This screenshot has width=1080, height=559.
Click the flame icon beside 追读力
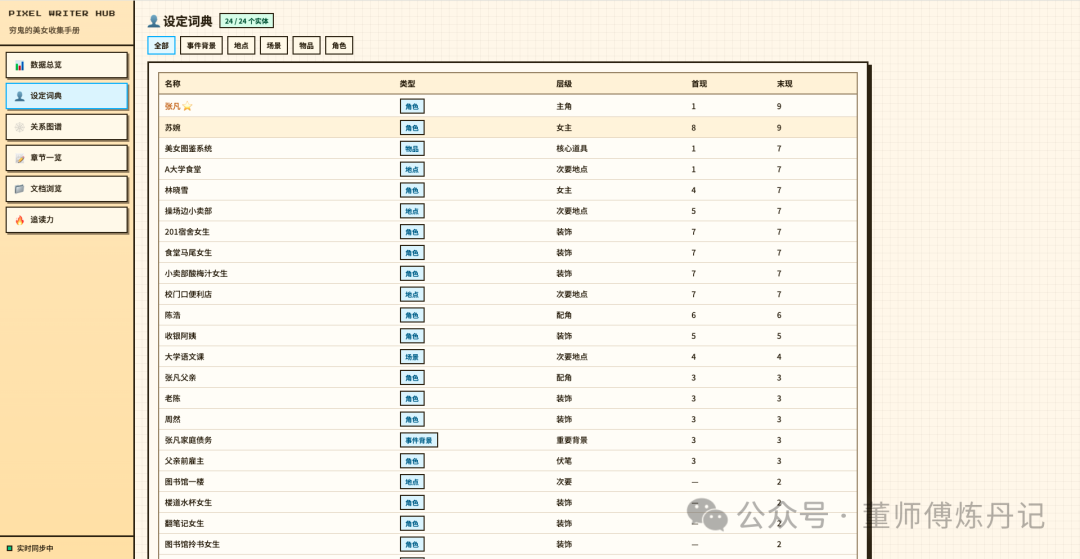tap(19, 220)
